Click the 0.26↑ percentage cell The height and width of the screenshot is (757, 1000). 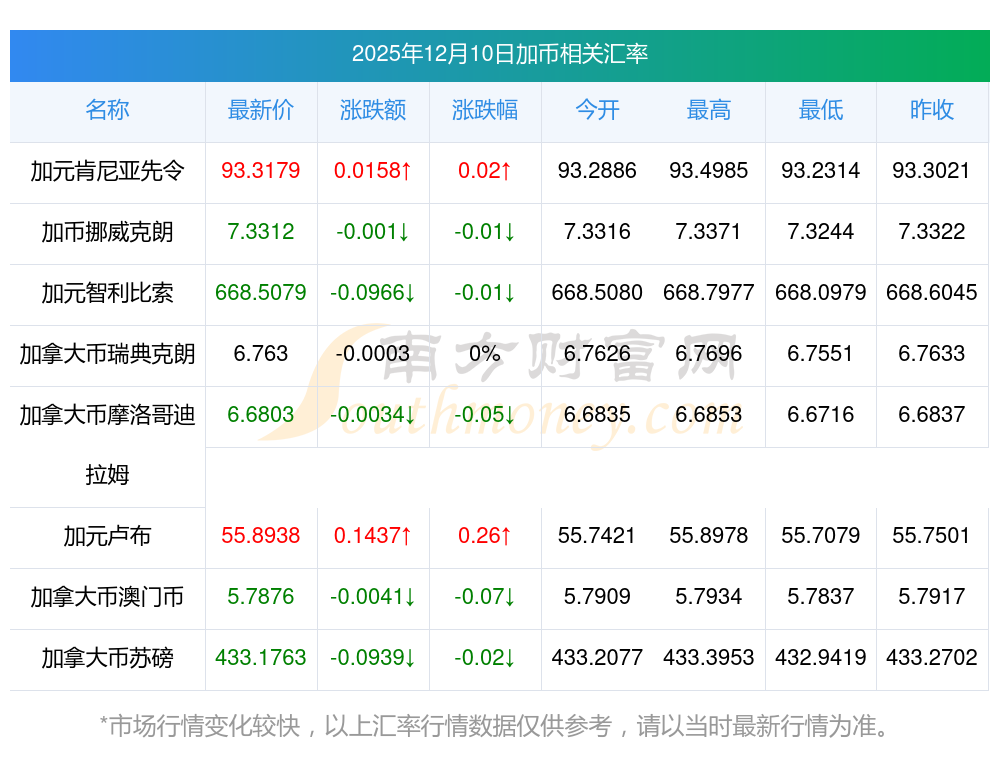tap(485, 536)
